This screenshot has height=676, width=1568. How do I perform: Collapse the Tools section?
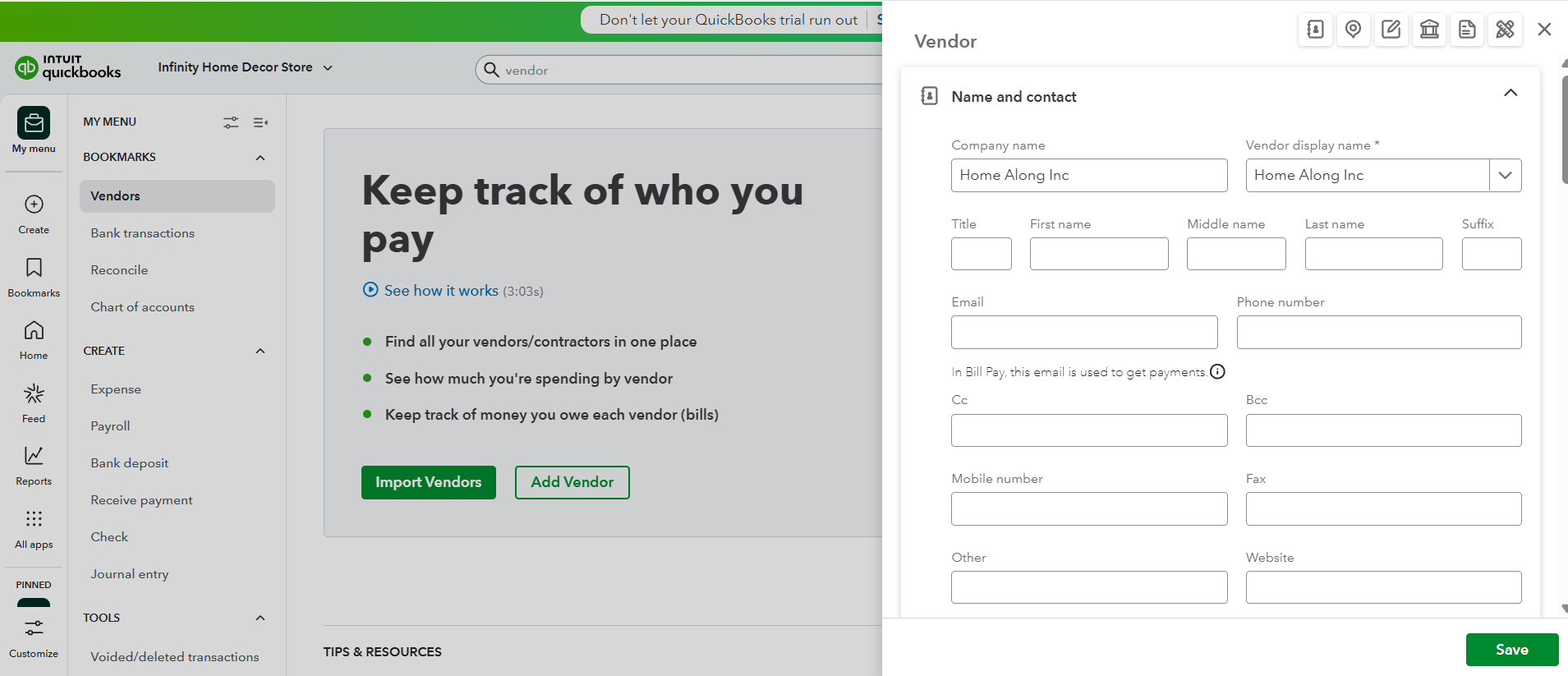[x=260, y=618]
